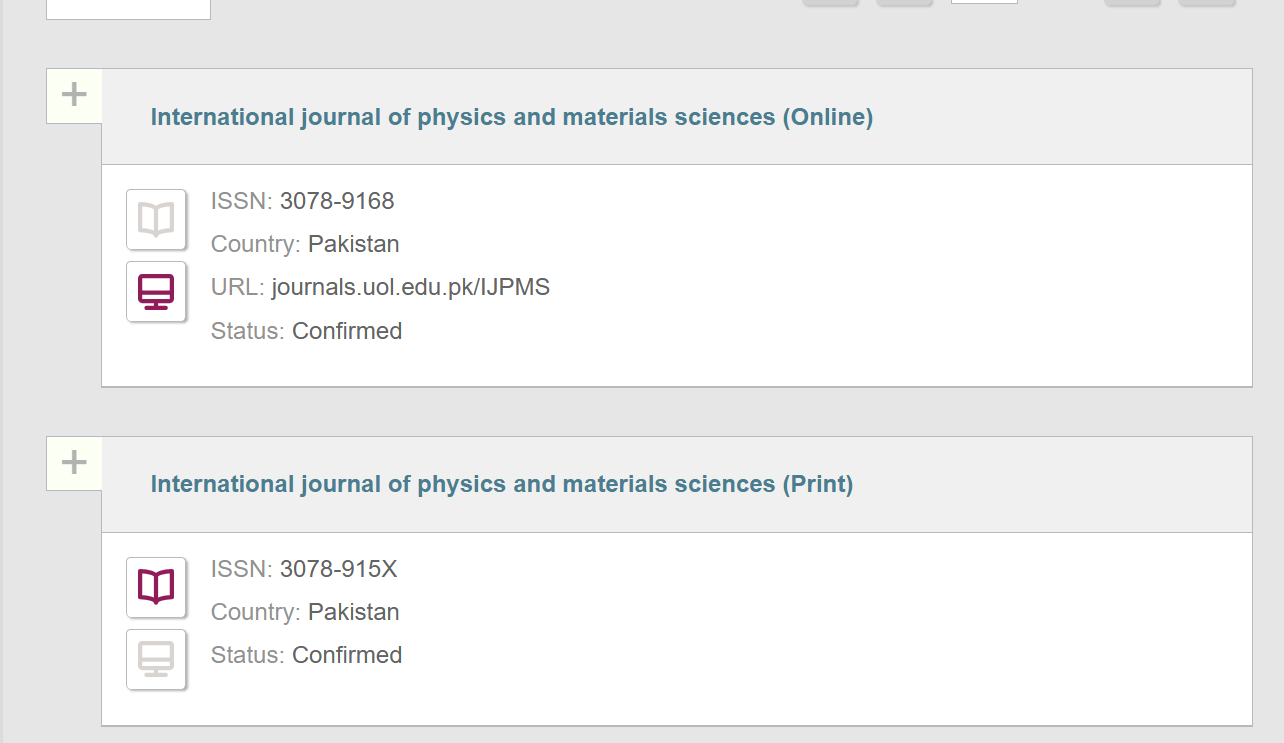Expand the Online journal record with plus icon

[74, 95]
